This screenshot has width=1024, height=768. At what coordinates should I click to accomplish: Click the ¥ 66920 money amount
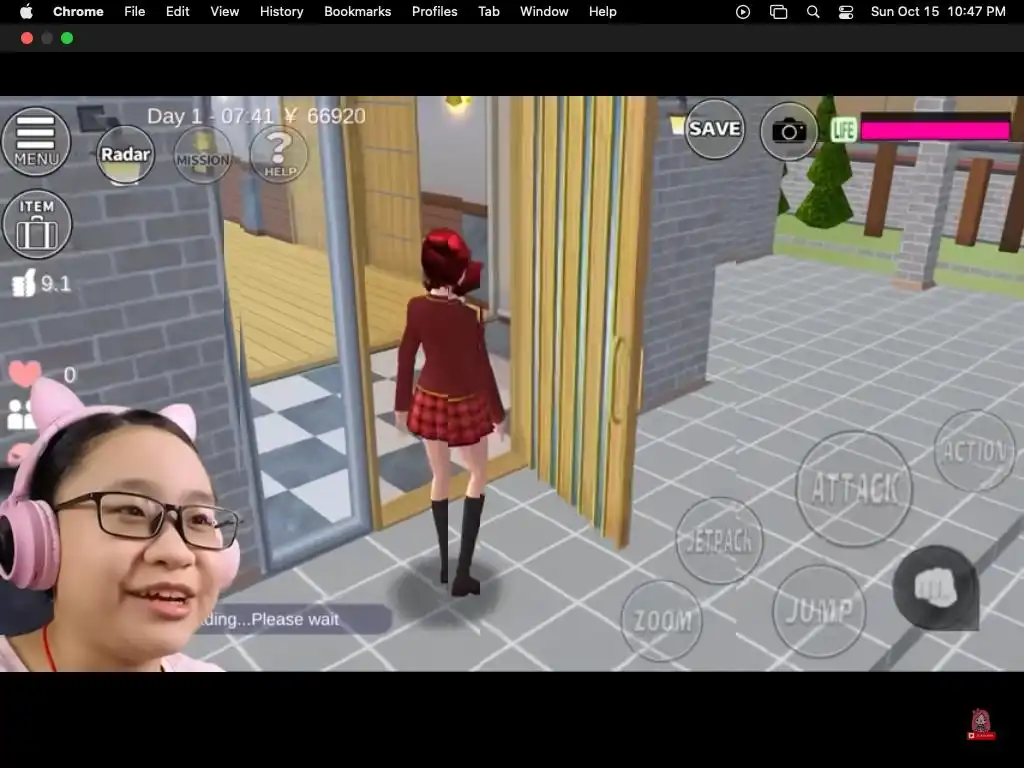pyautogui.click(x=325, y=116)
